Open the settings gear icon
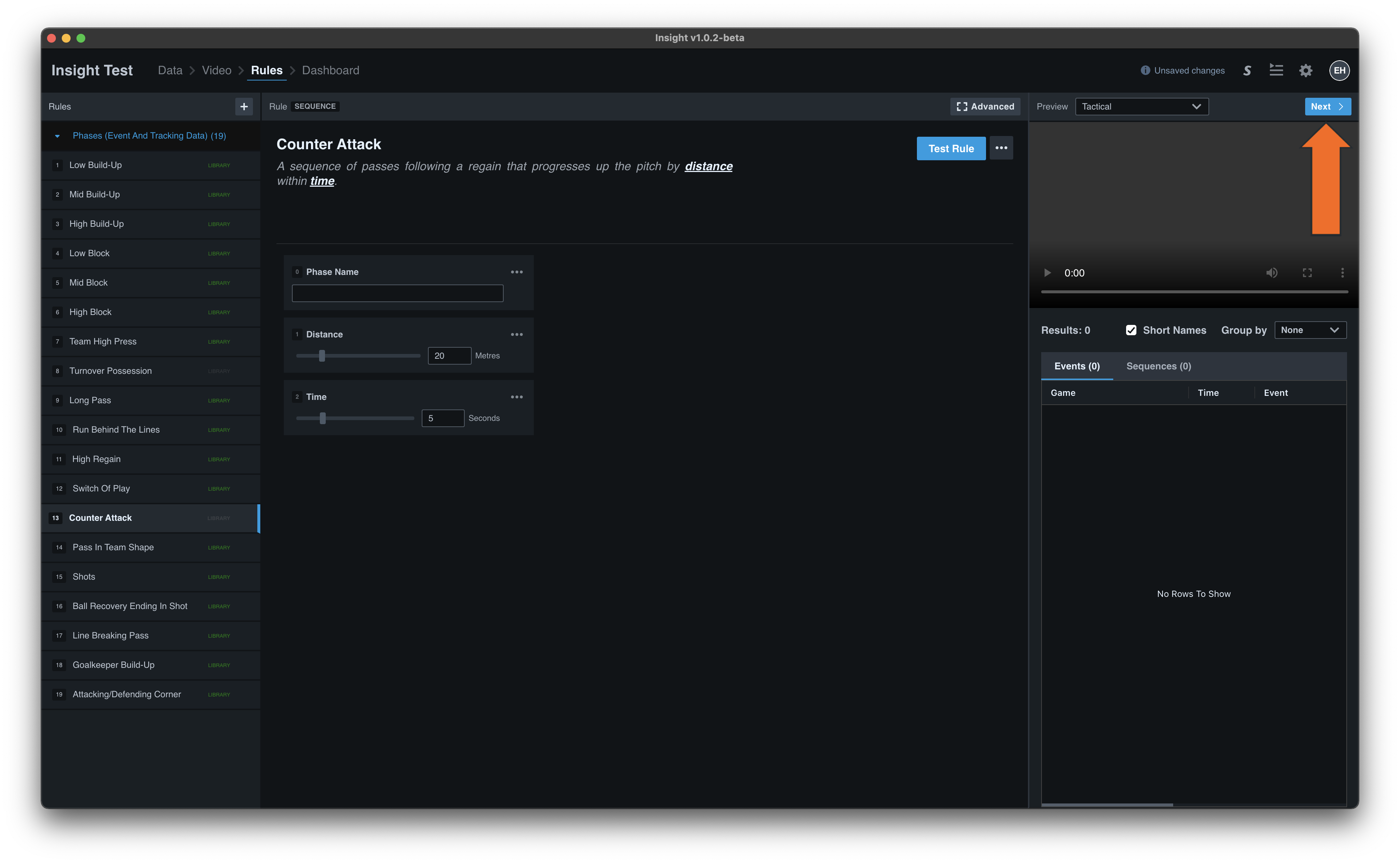Image resolution: width=1400 pixels, height=863 pixels. [1306, 70]
